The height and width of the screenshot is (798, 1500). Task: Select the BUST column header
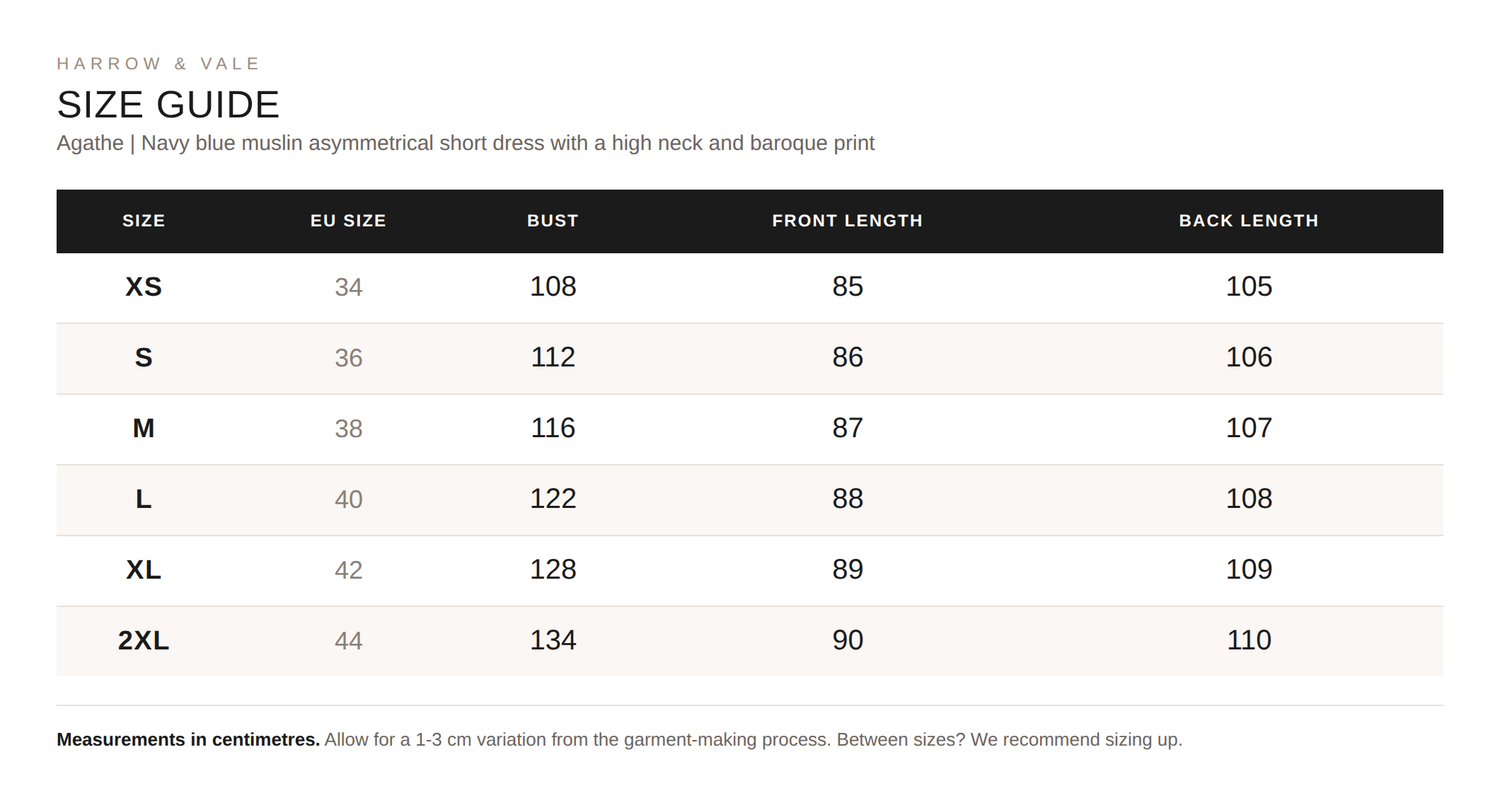point(553,221)
